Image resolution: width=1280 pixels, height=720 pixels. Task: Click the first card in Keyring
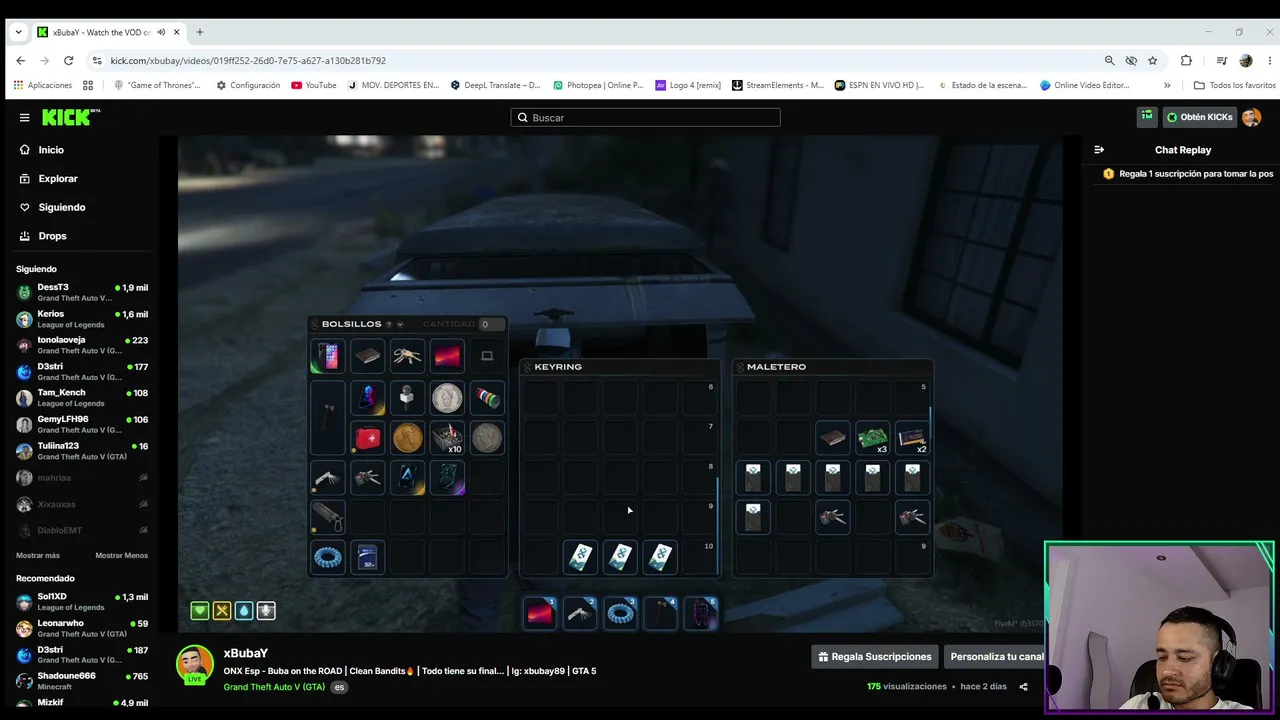click(x=580, y=557)
